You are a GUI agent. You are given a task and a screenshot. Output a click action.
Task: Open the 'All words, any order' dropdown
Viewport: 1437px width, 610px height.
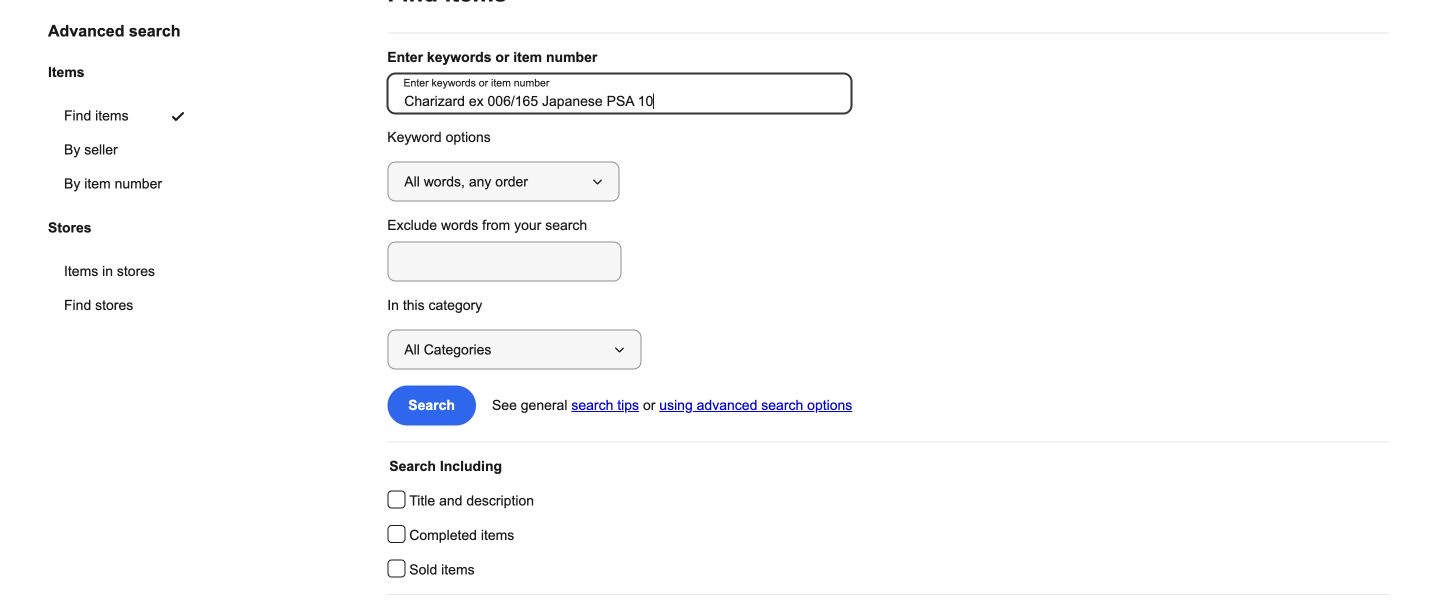(x=503, y=182)
